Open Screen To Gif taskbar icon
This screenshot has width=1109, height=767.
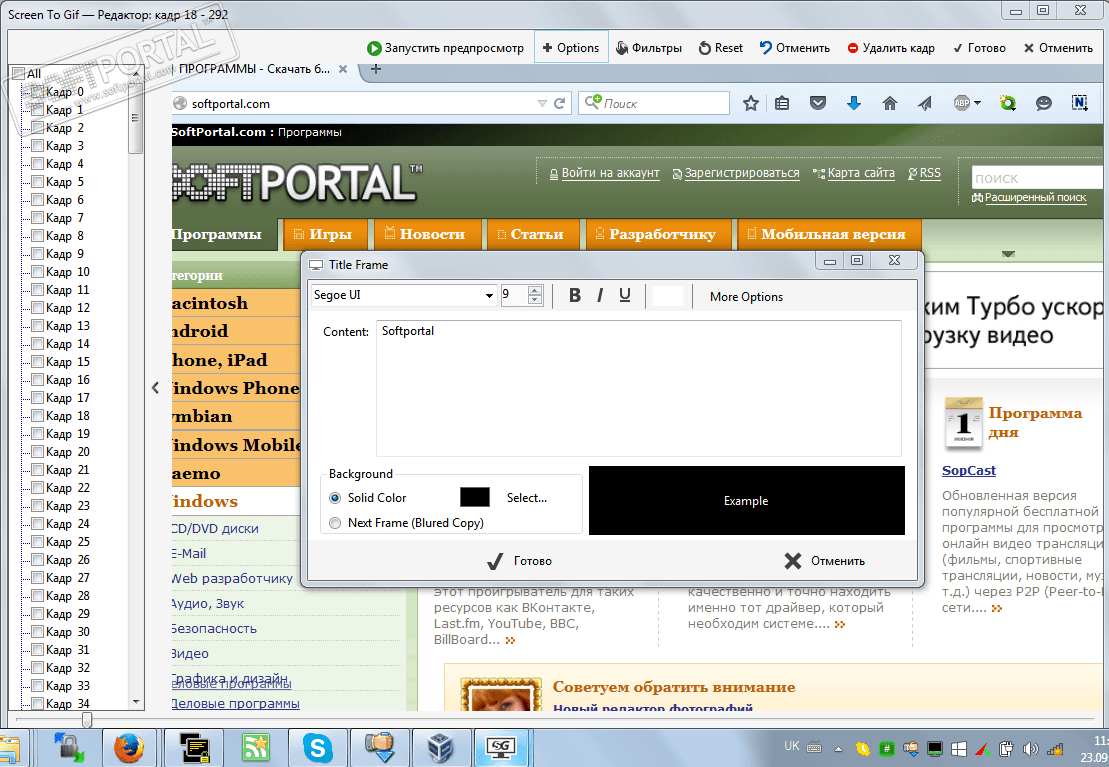click(x=500, y=747)
